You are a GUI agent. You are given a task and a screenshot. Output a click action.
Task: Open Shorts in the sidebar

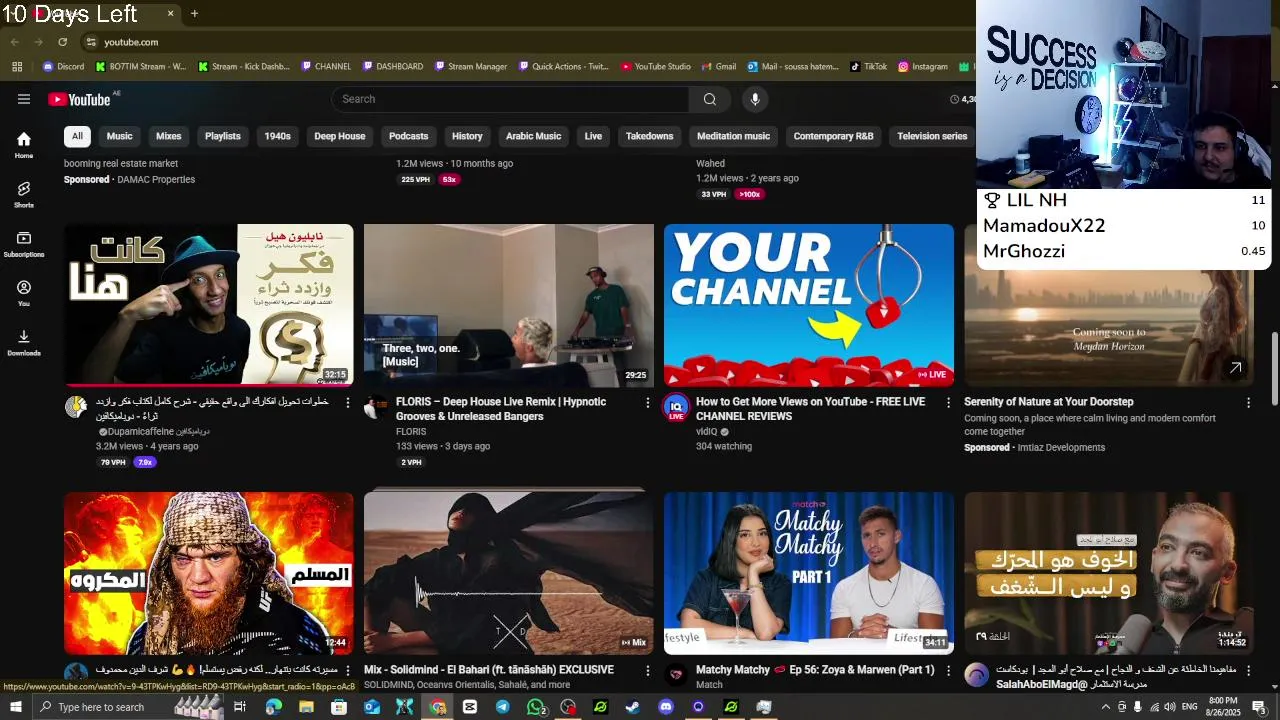pos(24,194)
